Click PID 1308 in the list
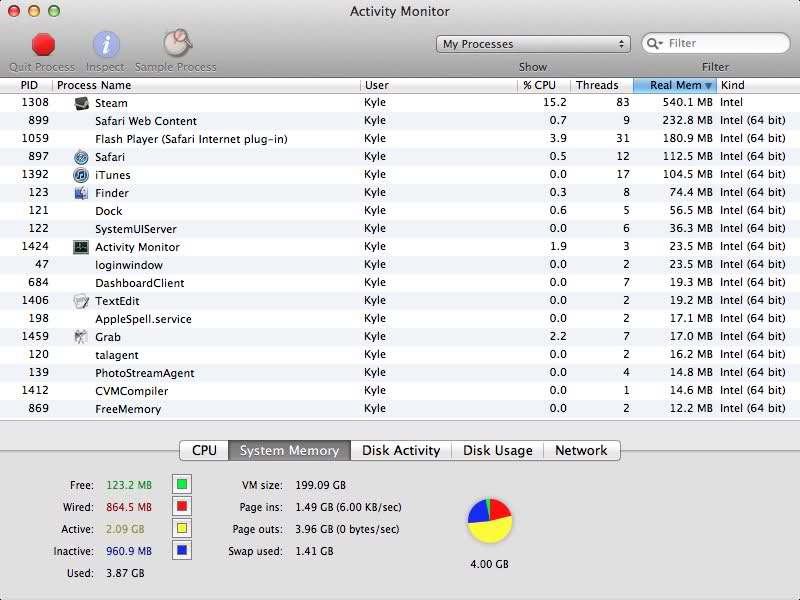Image resolution: width=800 pixels, height=600 pixels. [35, 103]
